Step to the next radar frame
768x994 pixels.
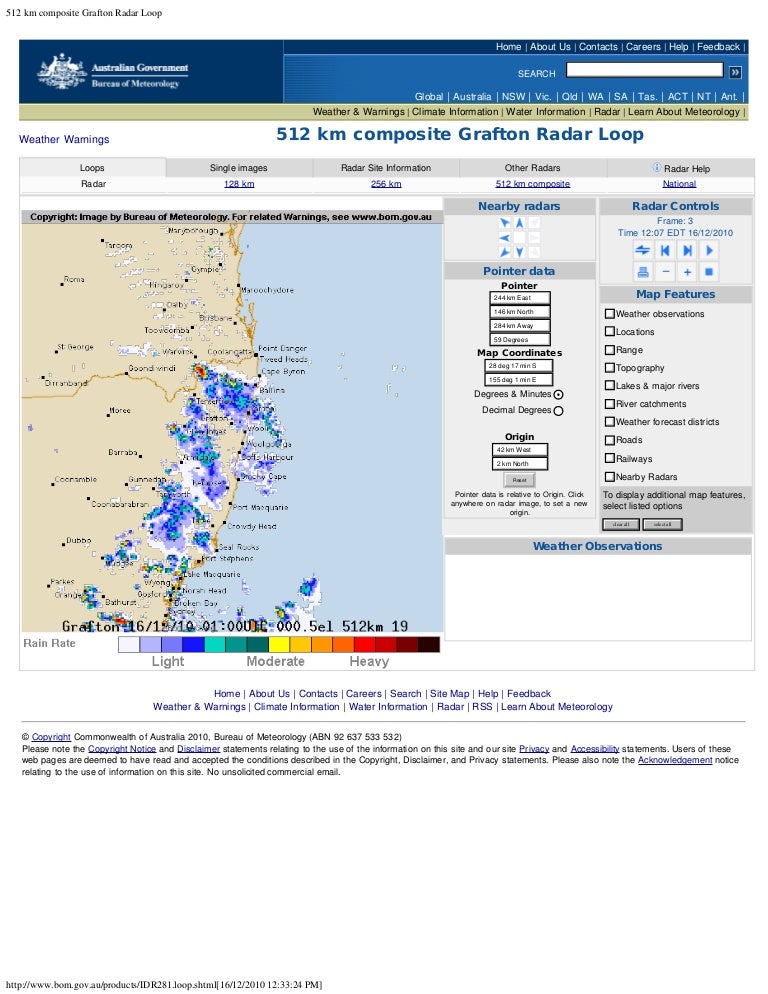coord(687,250)
